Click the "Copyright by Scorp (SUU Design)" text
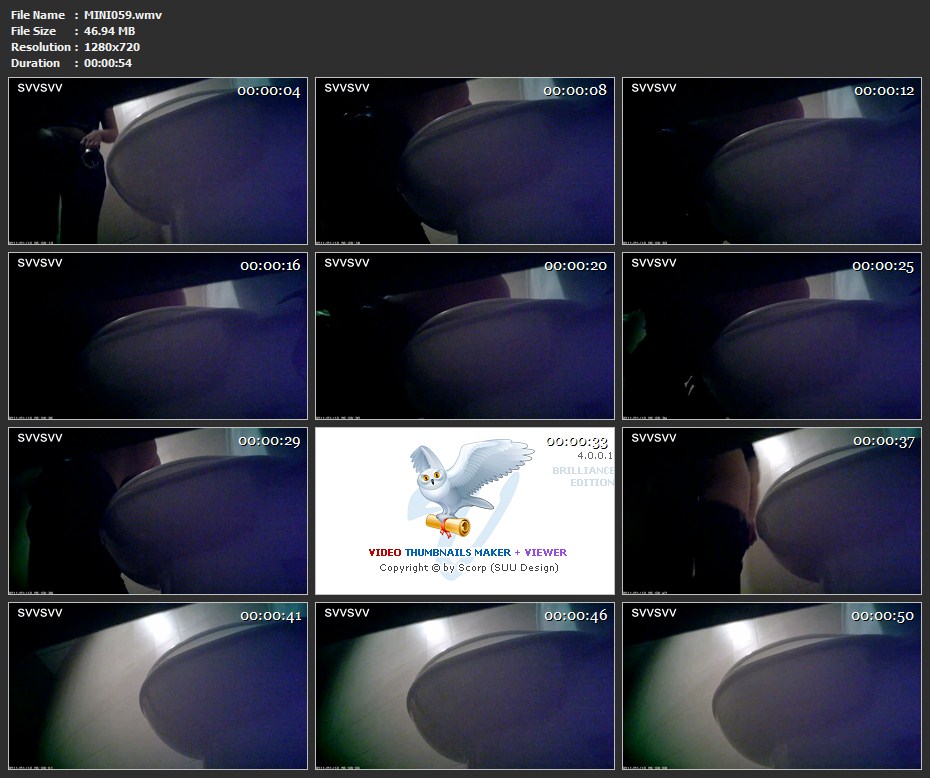This screenshot has width=930, height=778. click(468, 568)
